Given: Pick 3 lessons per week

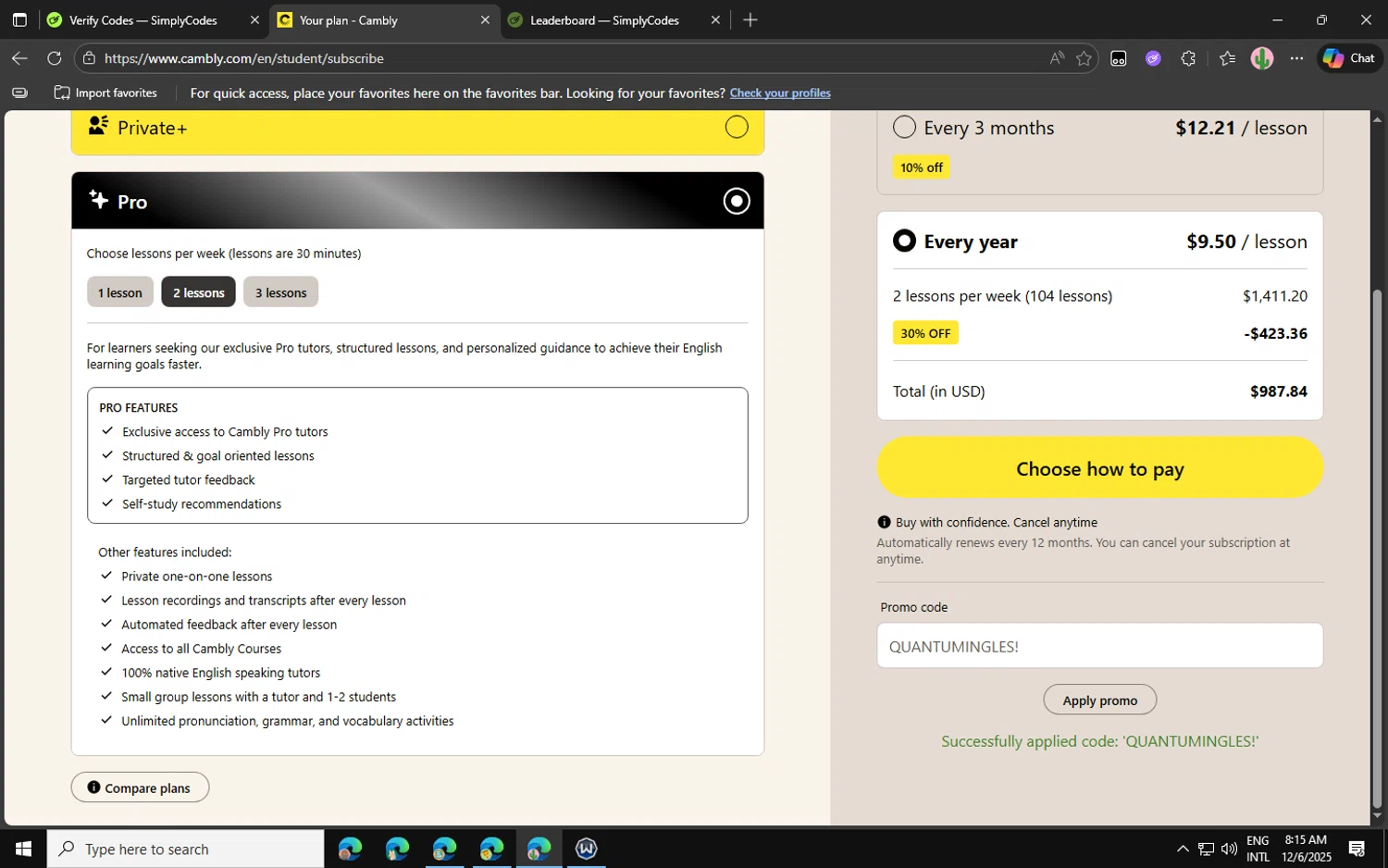Looking at the screenshot, I should click(x=280, y=292).
